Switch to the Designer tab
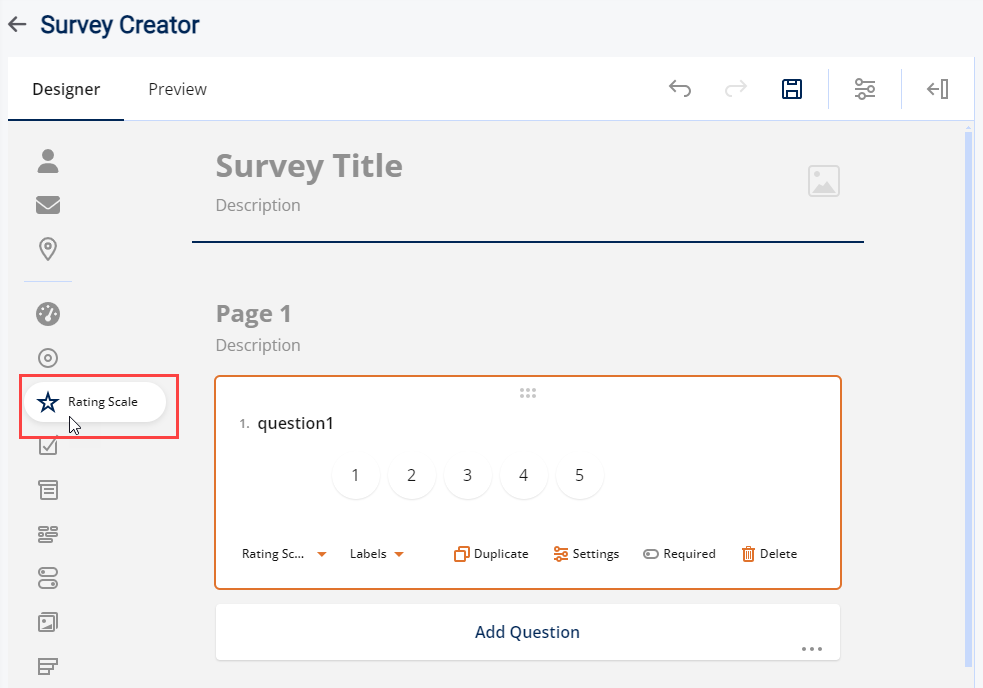The height and width of the screenshot is (688, 983). click(66, 89)
